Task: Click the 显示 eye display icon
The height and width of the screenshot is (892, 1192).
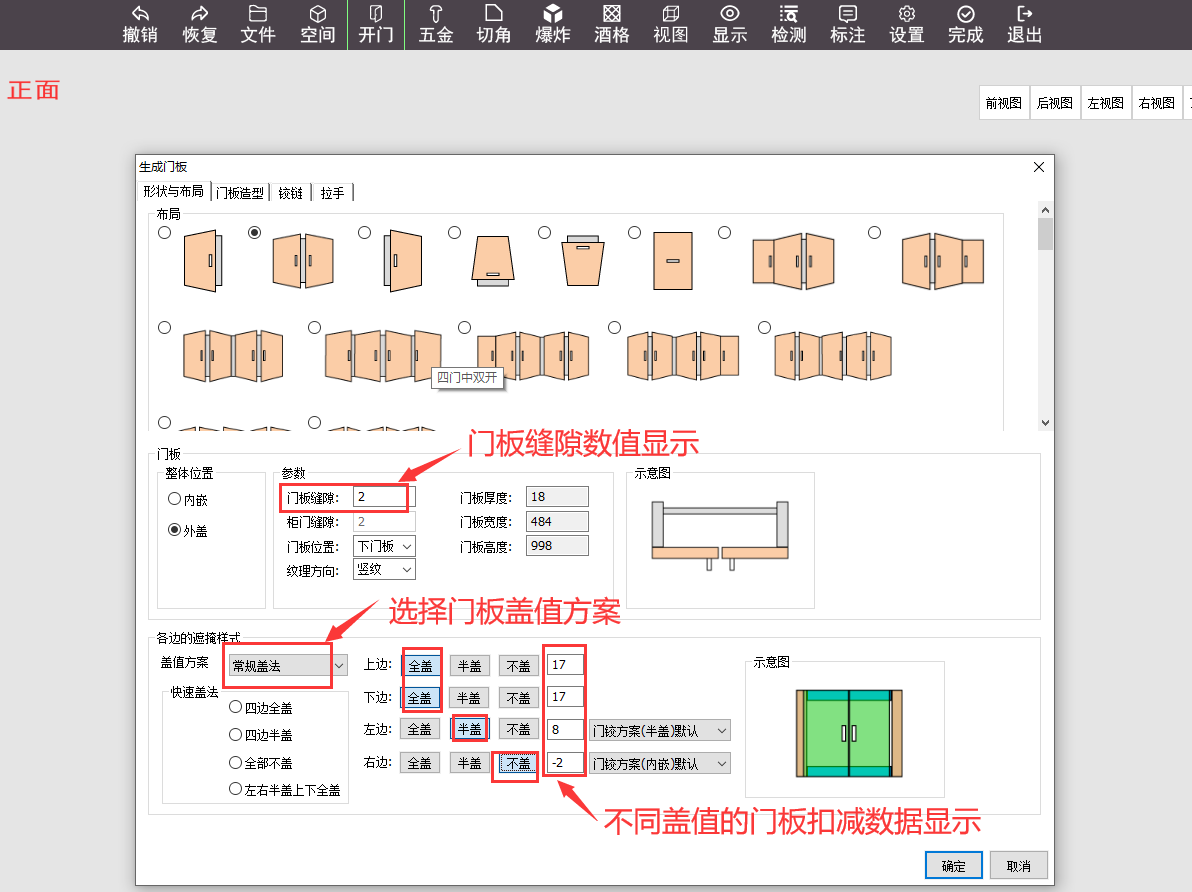Action: [730, 24]
